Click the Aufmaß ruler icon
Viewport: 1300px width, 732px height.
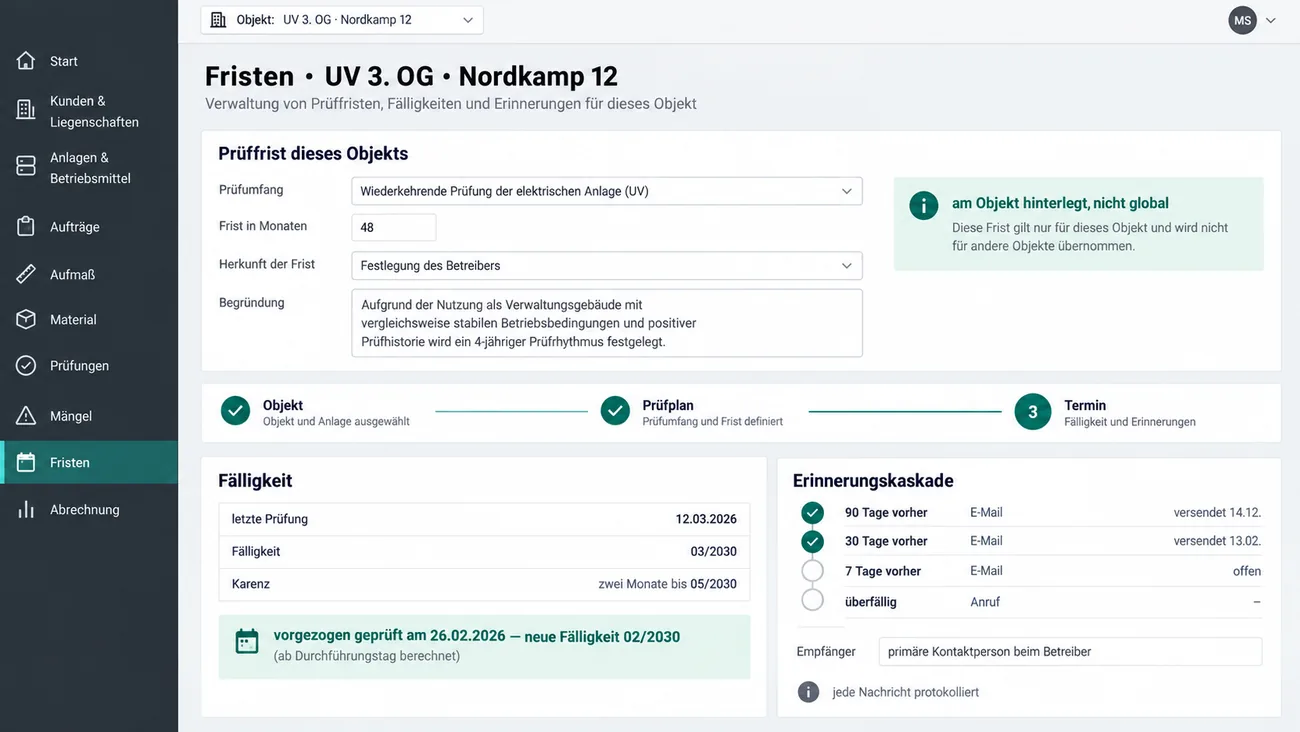tap(26, 274)
